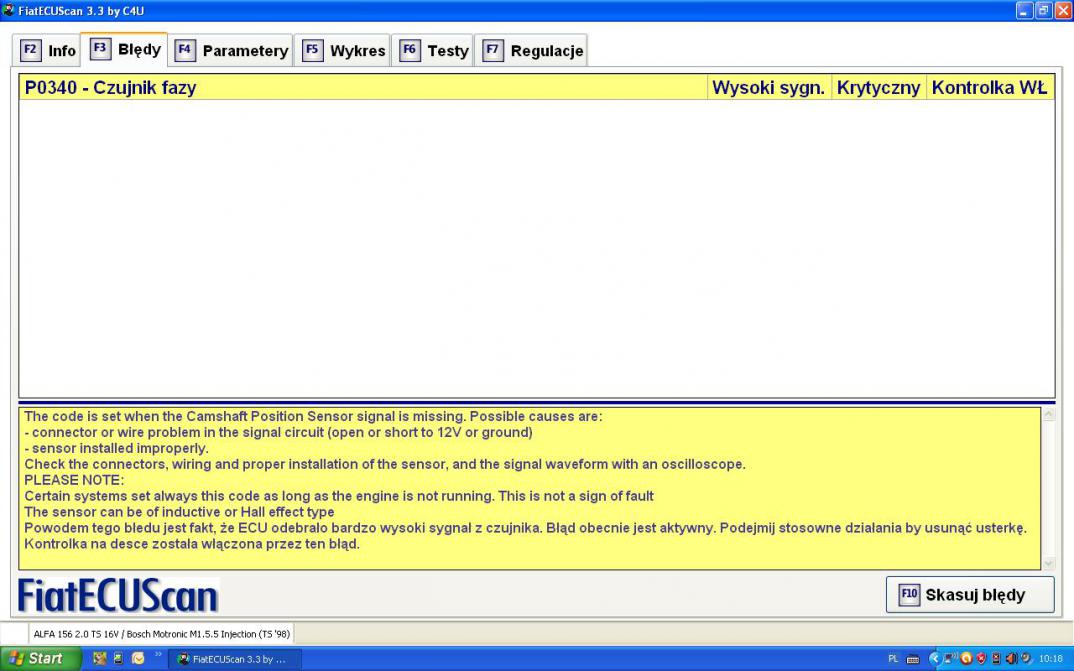Click scroll-down arrow of description panel

(1049, 564)
